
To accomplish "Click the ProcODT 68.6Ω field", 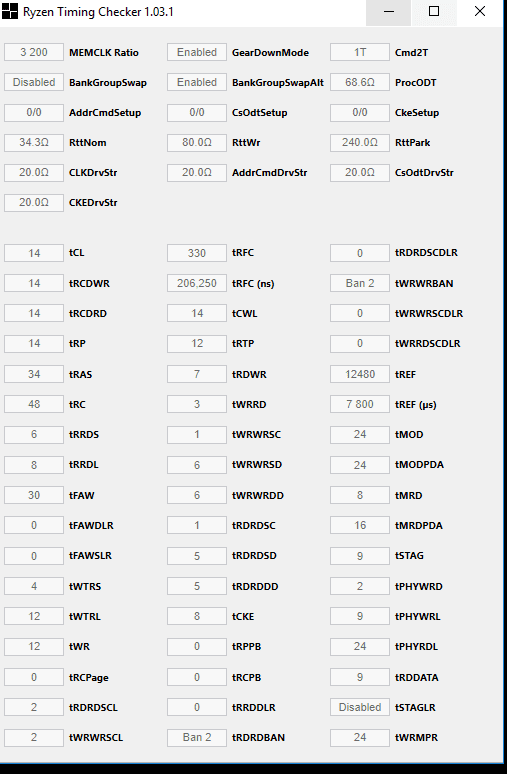I will [360, 82].
